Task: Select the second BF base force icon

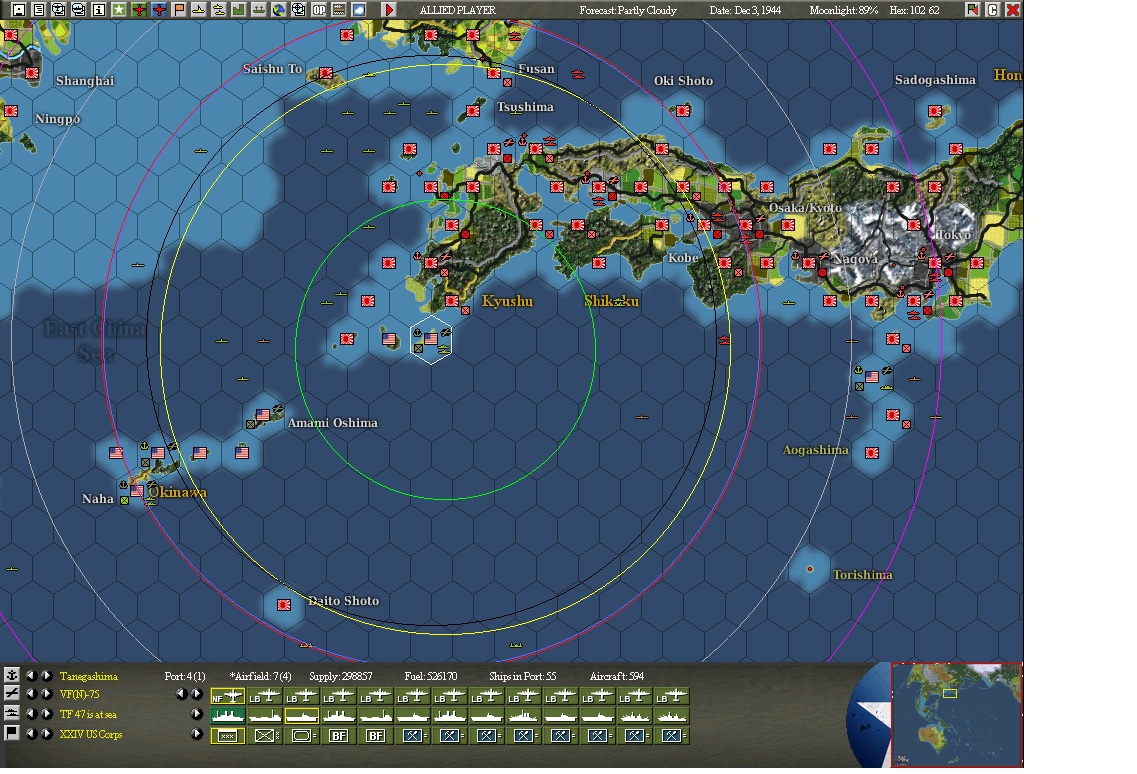Action: (x=376, y=736)
